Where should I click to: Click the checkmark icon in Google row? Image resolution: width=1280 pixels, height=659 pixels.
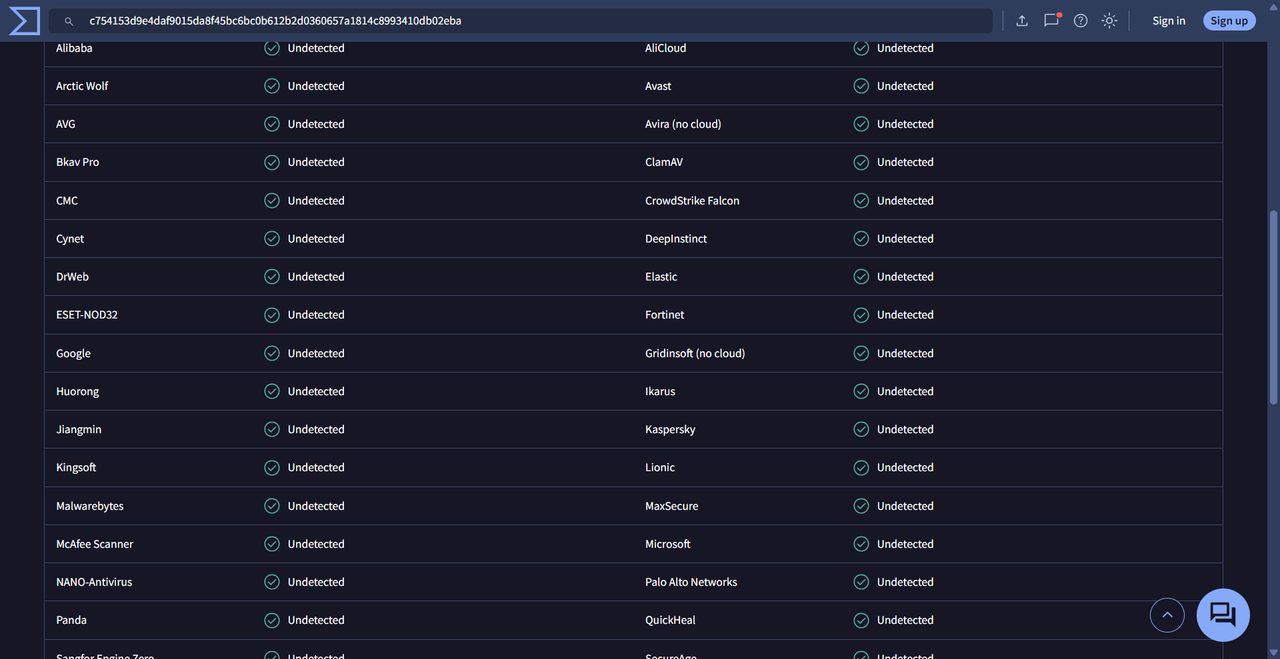pos(272,353)
